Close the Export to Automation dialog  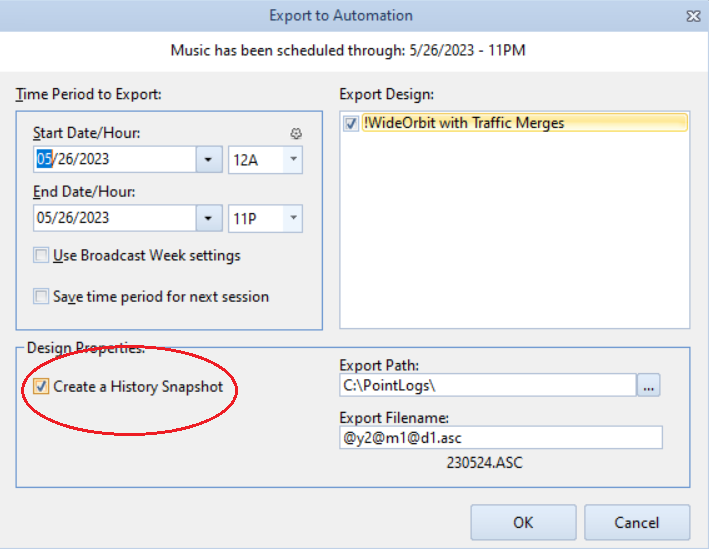tap(693, 16)
